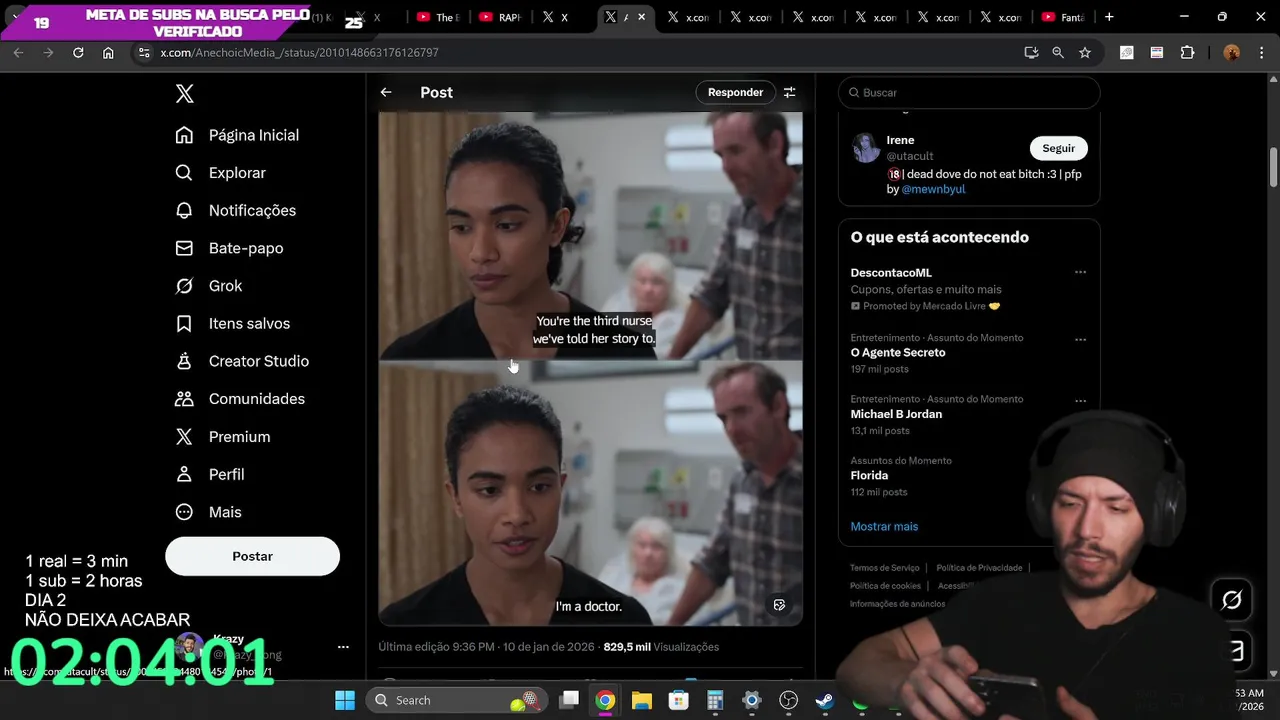Screen dimensions: 1280x720
Task: Click the Última edição timestamp
Action: coord(484,647)
